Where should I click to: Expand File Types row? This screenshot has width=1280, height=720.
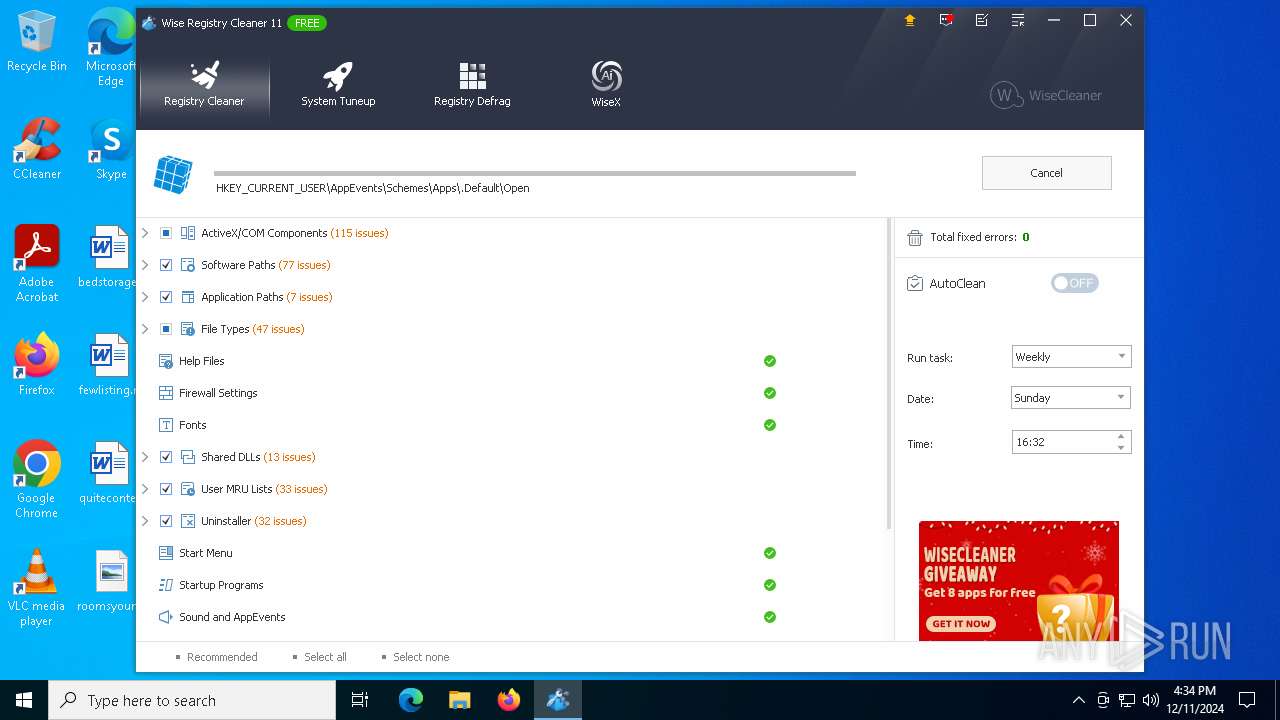(x=145, y=329)
